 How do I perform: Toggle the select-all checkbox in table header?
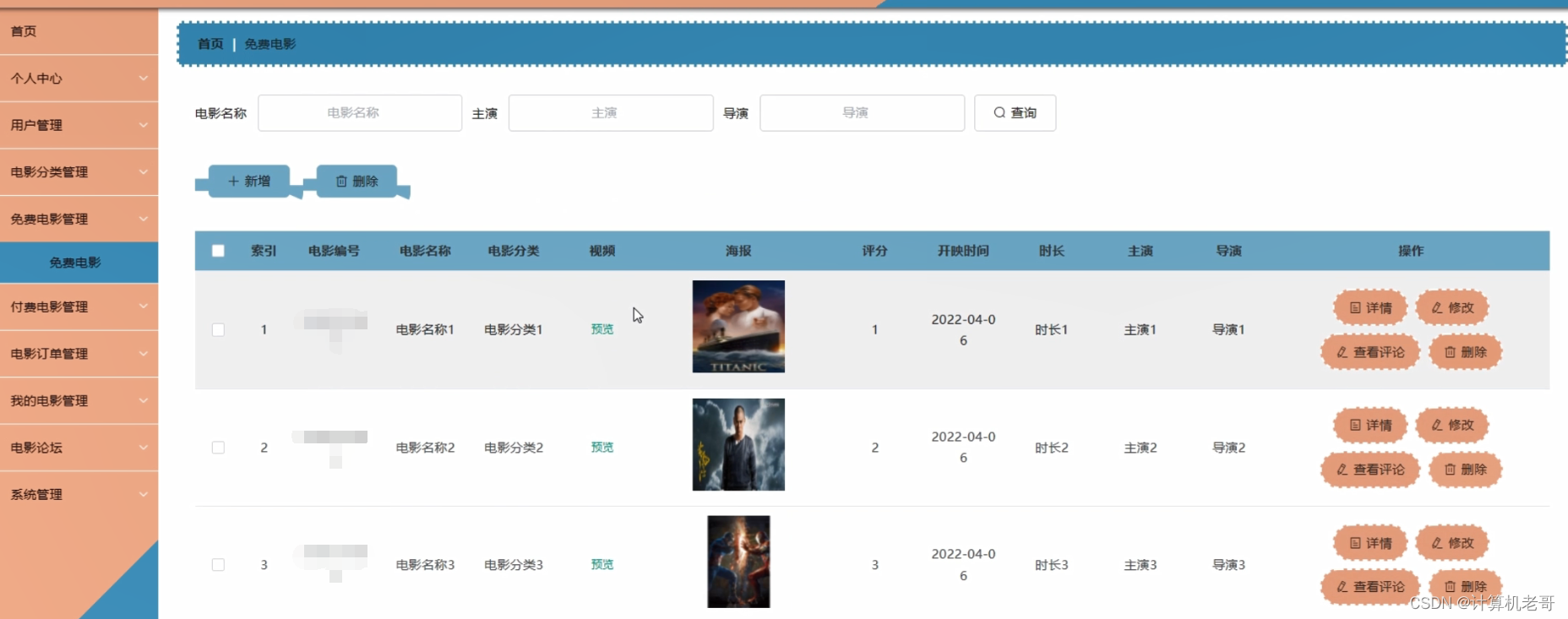218,251
